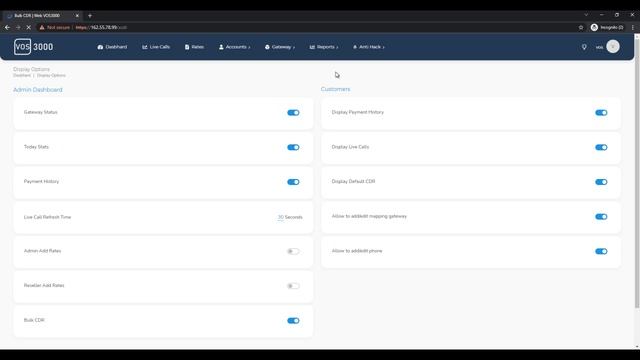Viewport: 640px width, 360px height.
Task: Go to the Rates page
Action: coord(194,47)
